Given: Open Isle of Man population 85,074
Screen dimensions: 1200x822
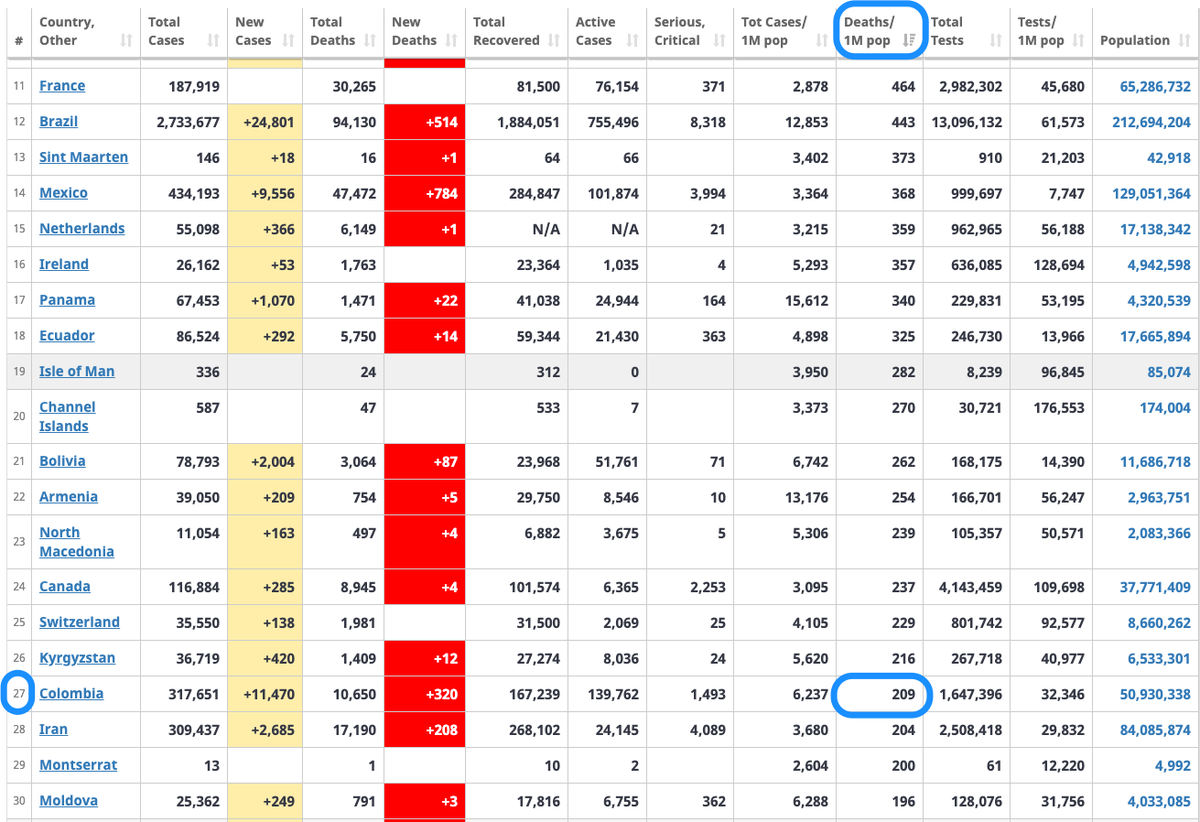Looking at the screenshot, I should tap(1169, 372).
